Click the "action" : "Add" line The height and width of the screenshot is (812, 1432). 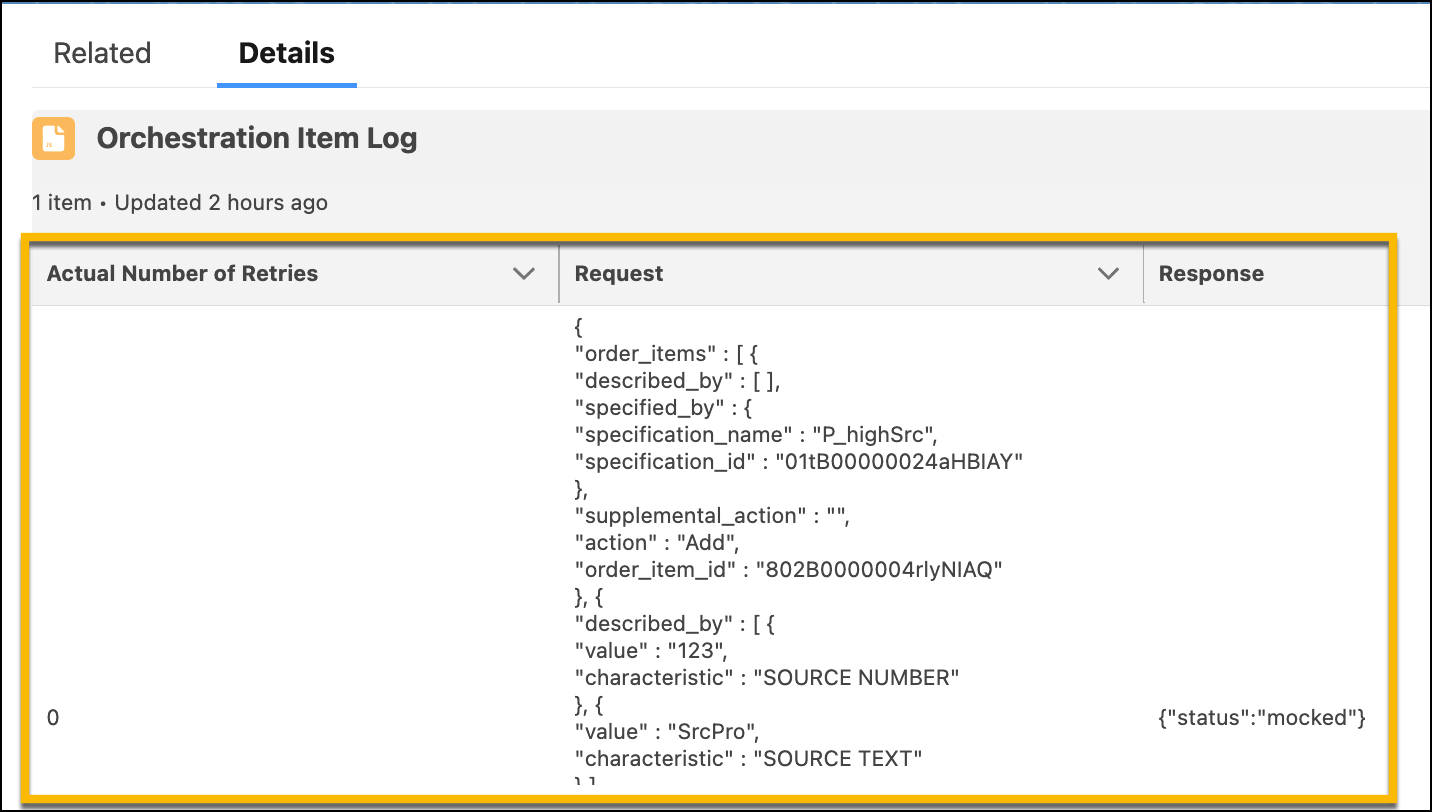coord(658,543)
